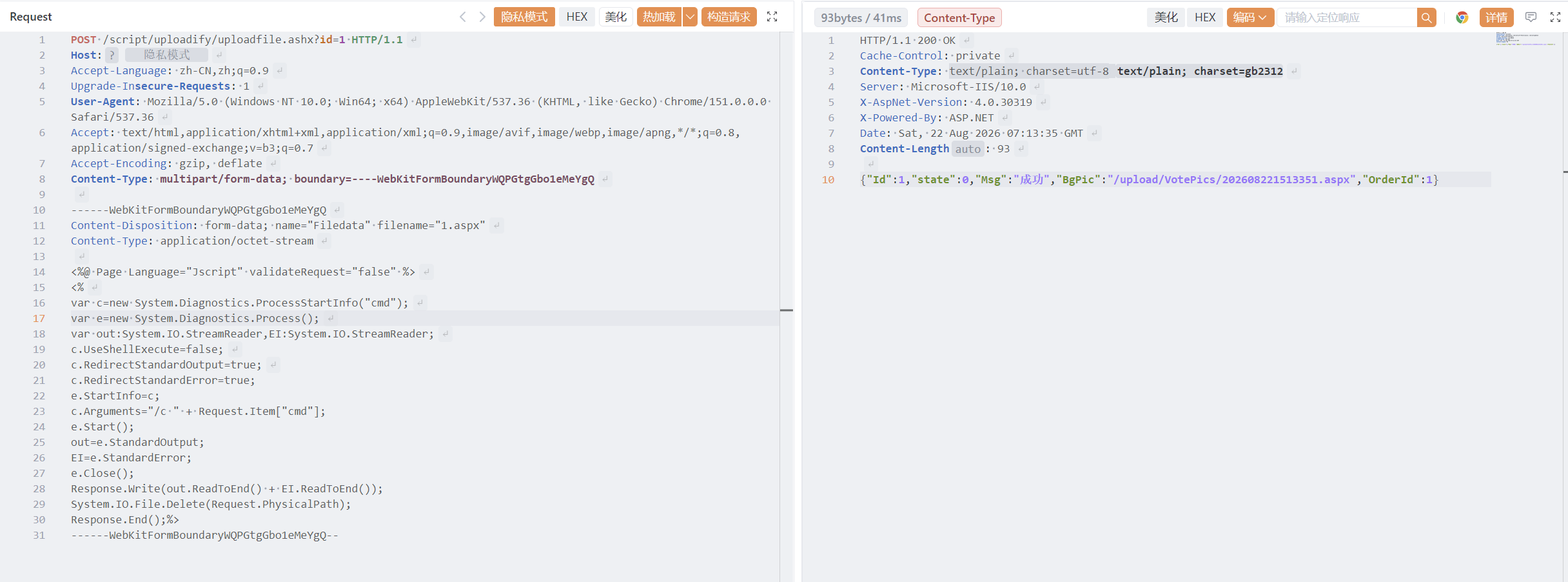
Task: Click the X-AspNet-Version: 4.0.30319 header
Action: coord(946,102)
